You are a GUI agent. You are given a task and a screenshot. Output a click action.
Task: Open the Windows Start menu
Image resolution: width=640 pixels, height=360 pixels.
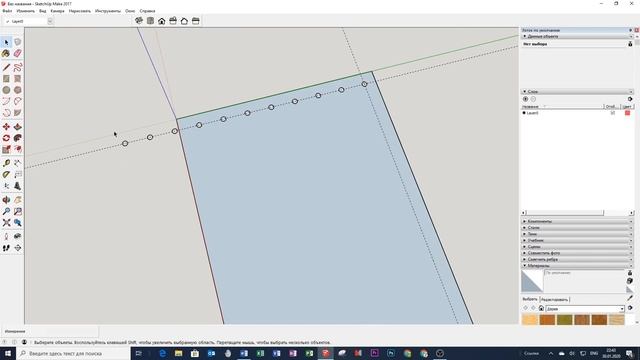point(8,353)
